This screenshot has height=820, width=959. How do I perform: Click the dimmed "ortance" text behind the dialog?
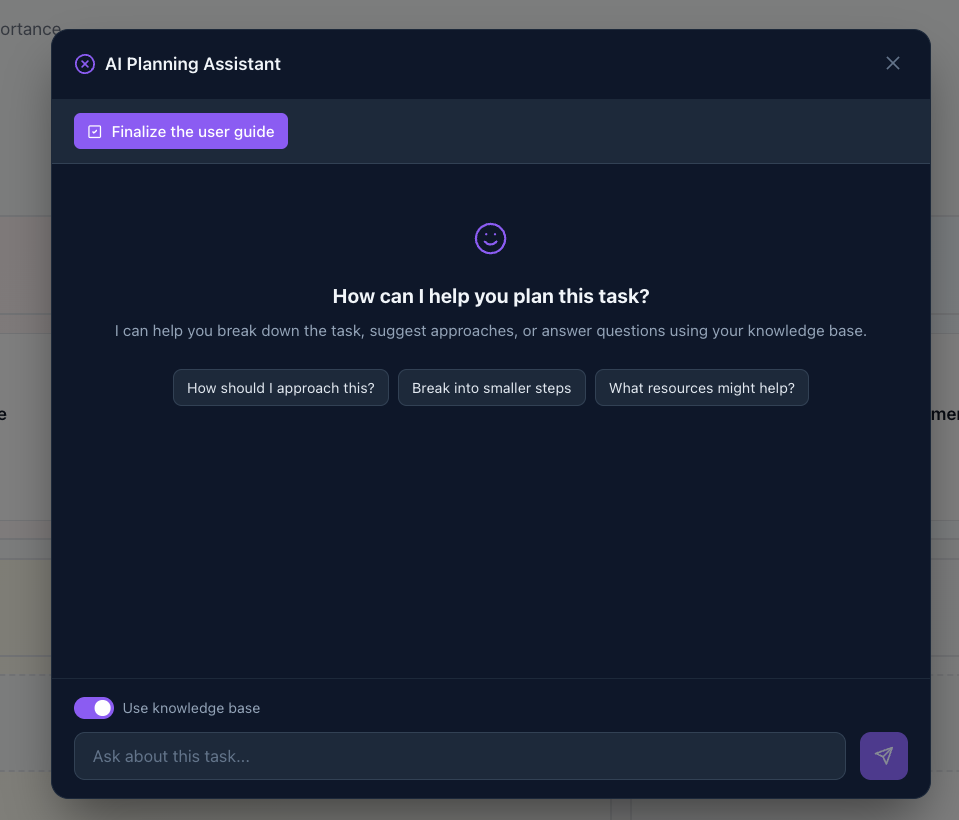tap(30, 29)
